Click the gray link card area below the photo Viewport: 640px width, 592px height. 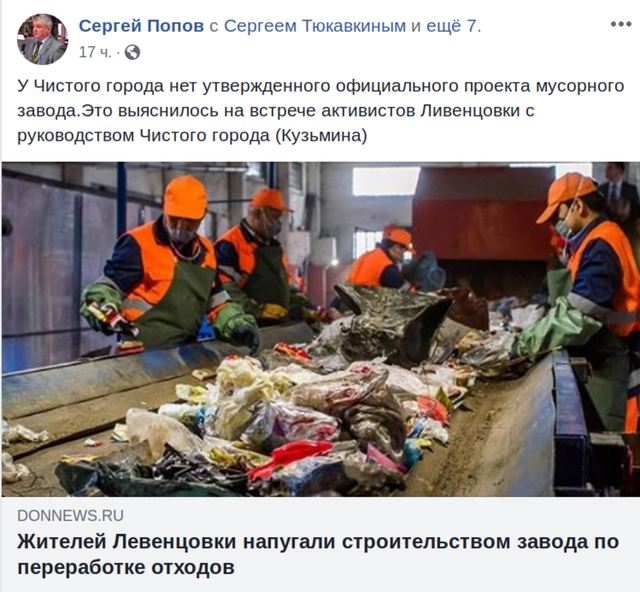click(321, 544)
